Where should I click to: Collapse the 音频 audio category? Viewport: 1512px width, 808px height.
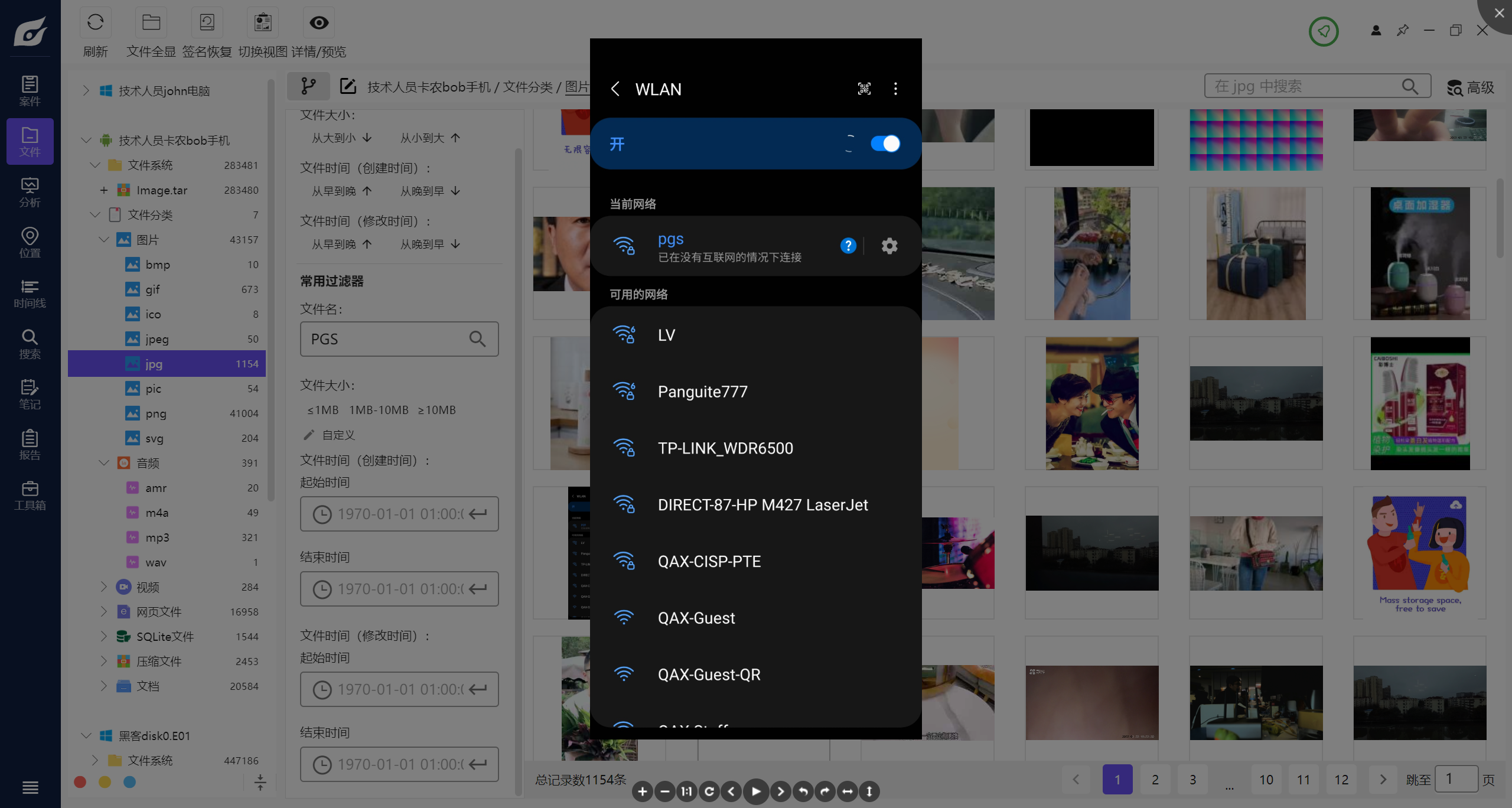104,462
